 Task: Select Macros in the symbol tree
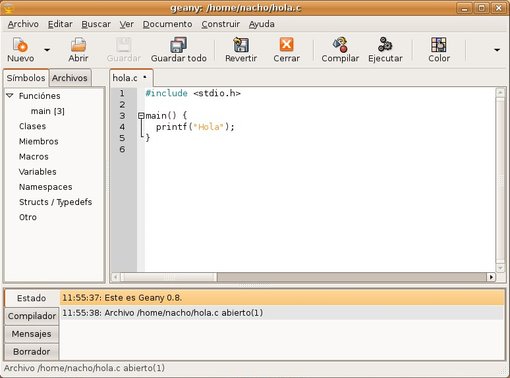pos(34,157)
